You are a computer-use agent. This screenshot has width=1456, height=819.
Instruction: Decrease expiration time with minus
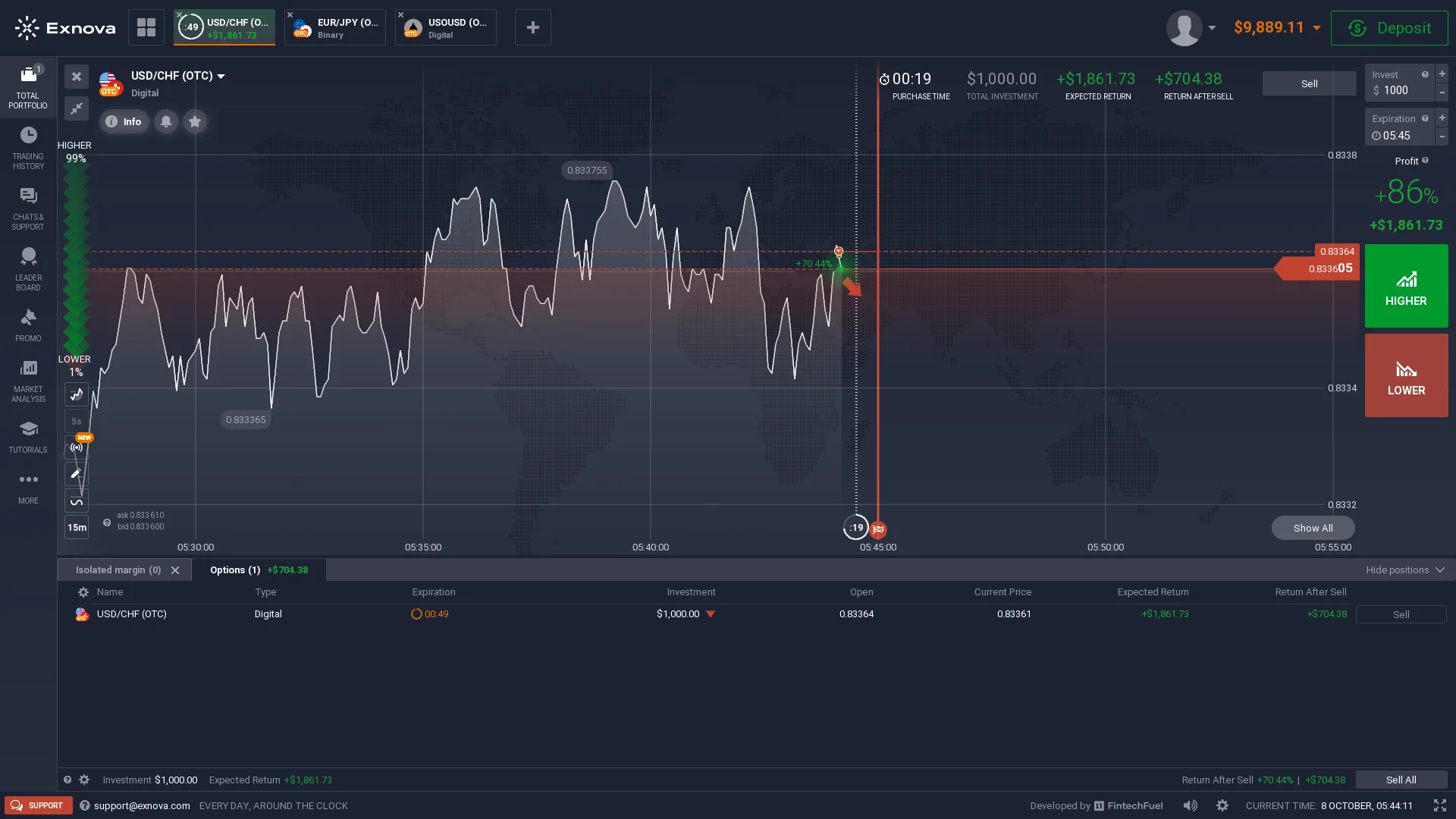coord(1442,136)
